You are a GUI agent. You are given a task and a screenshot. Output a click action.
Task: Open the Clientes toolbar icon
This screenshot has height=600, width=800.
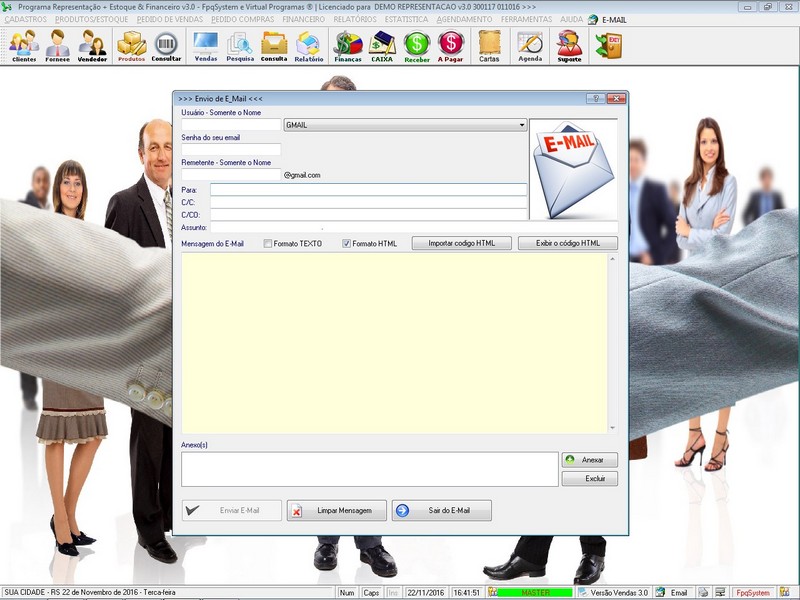pyautogui.click(x=24, y=46)
